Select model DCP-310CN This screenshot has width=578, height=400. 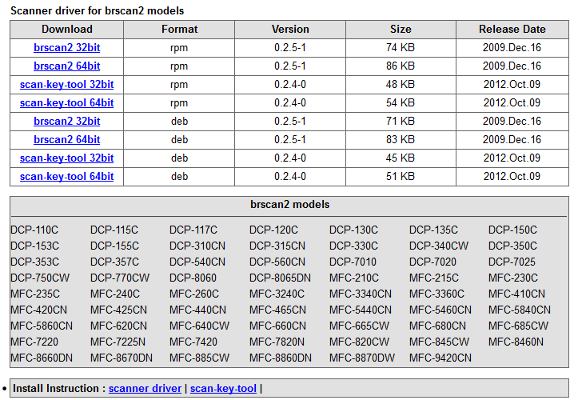tap(198, 246)
